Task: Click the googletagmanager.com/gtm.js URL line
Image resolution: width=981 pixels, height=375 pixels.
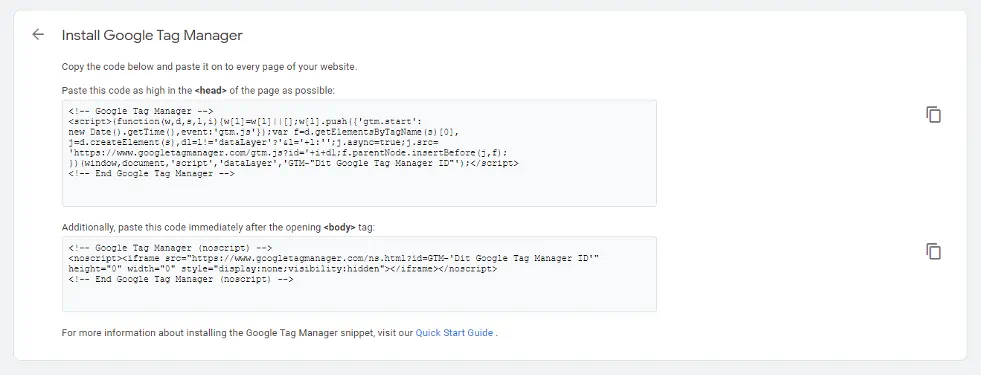Action: tap(288, 153)
